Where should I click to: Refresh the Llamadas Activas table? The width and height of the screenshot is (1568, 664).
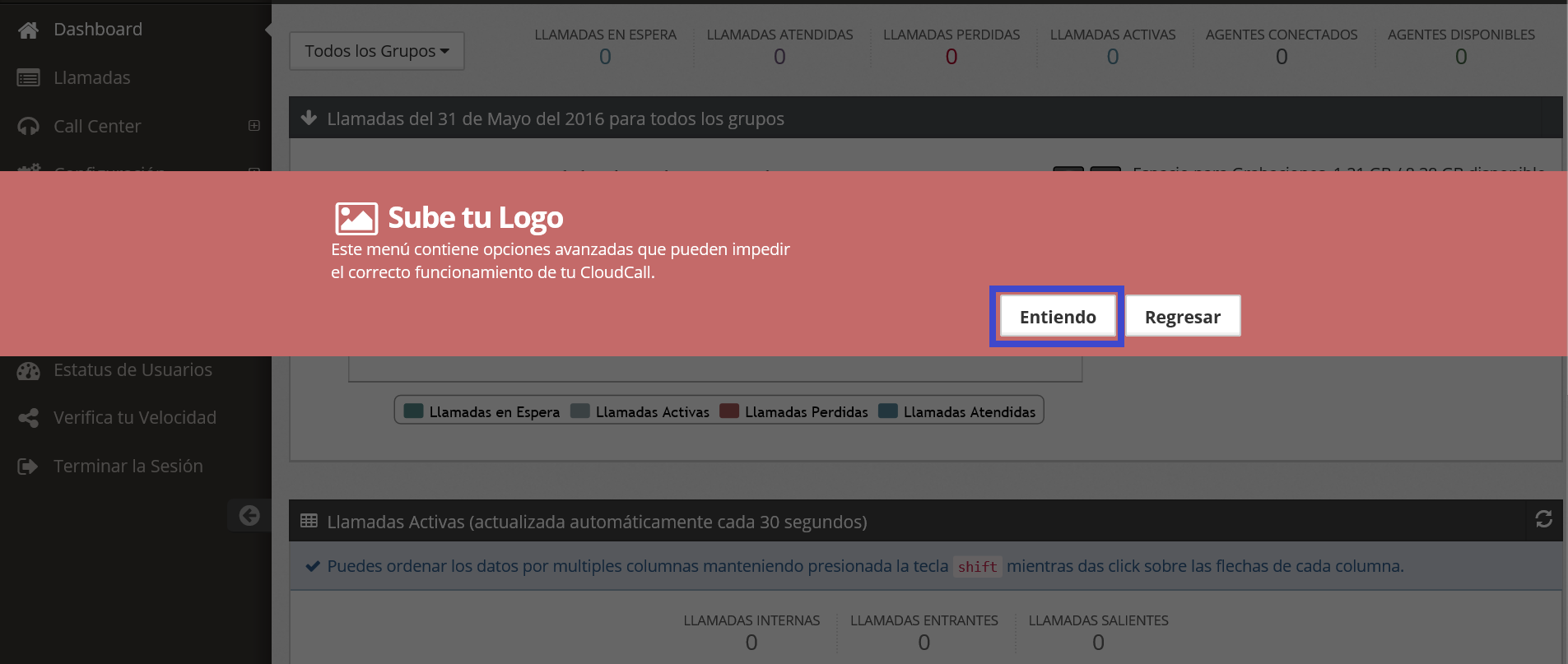(x=1544, y=519)
